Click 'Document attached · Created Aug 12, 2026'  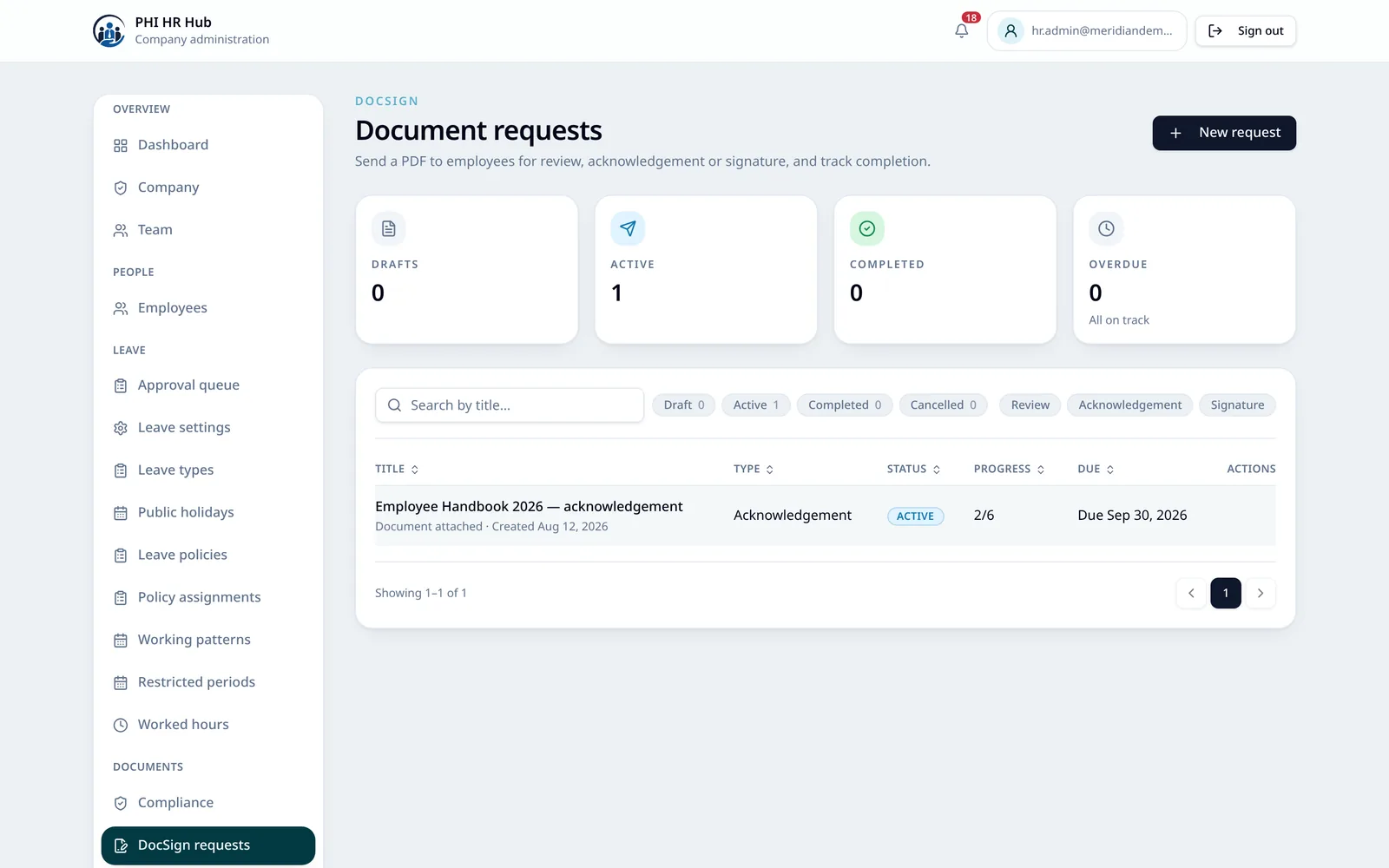491,527
